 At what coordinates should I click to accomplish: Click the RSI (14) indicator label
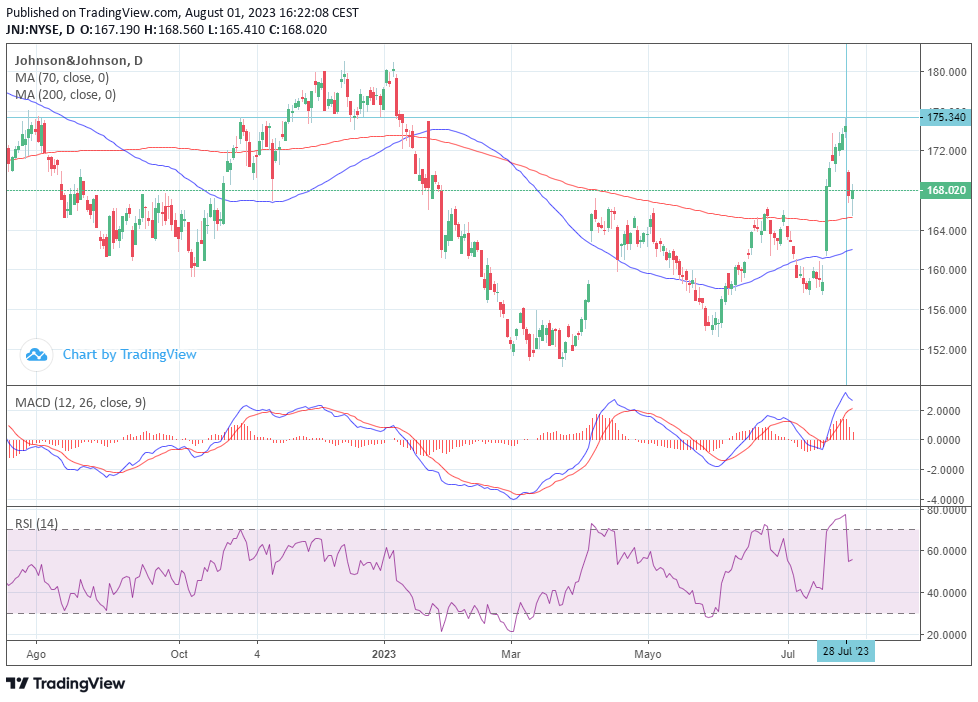pos(36,523)
